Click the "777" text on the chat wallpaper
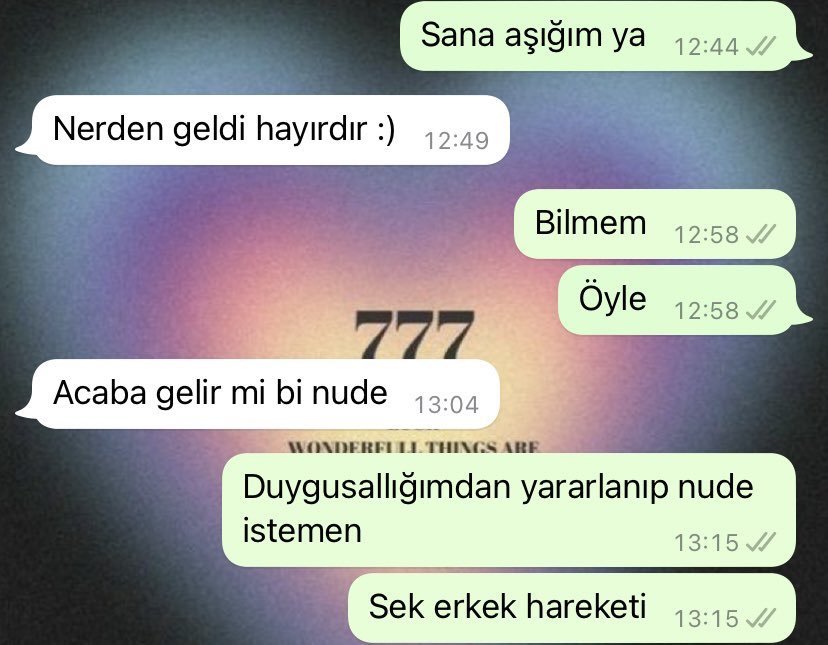Screen dimensions: 828x645 [x=414, y=334]
